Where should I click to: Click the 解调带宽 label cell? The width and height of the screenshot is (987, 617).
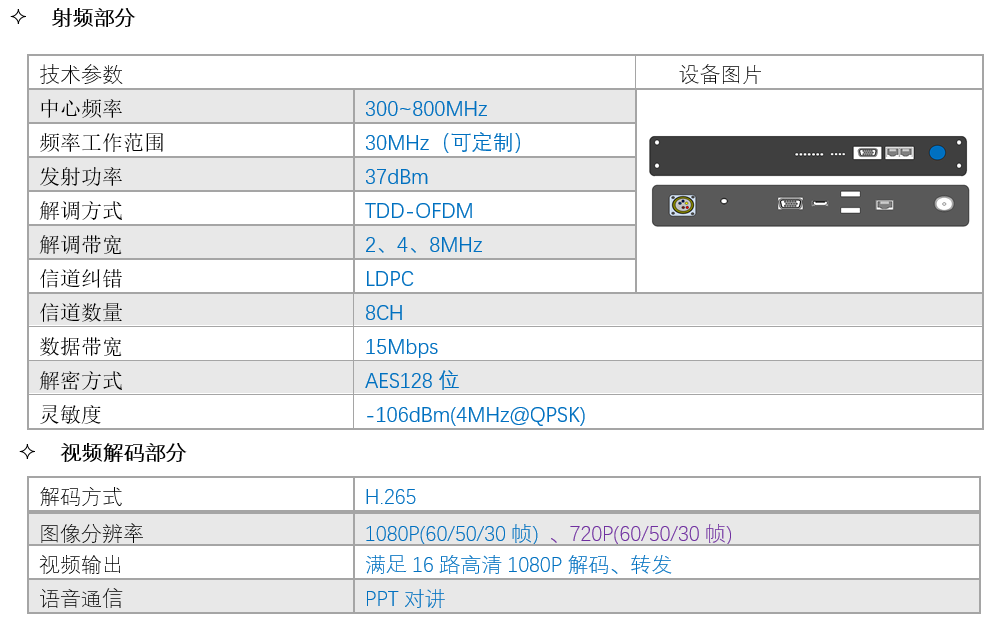[191, 243]
